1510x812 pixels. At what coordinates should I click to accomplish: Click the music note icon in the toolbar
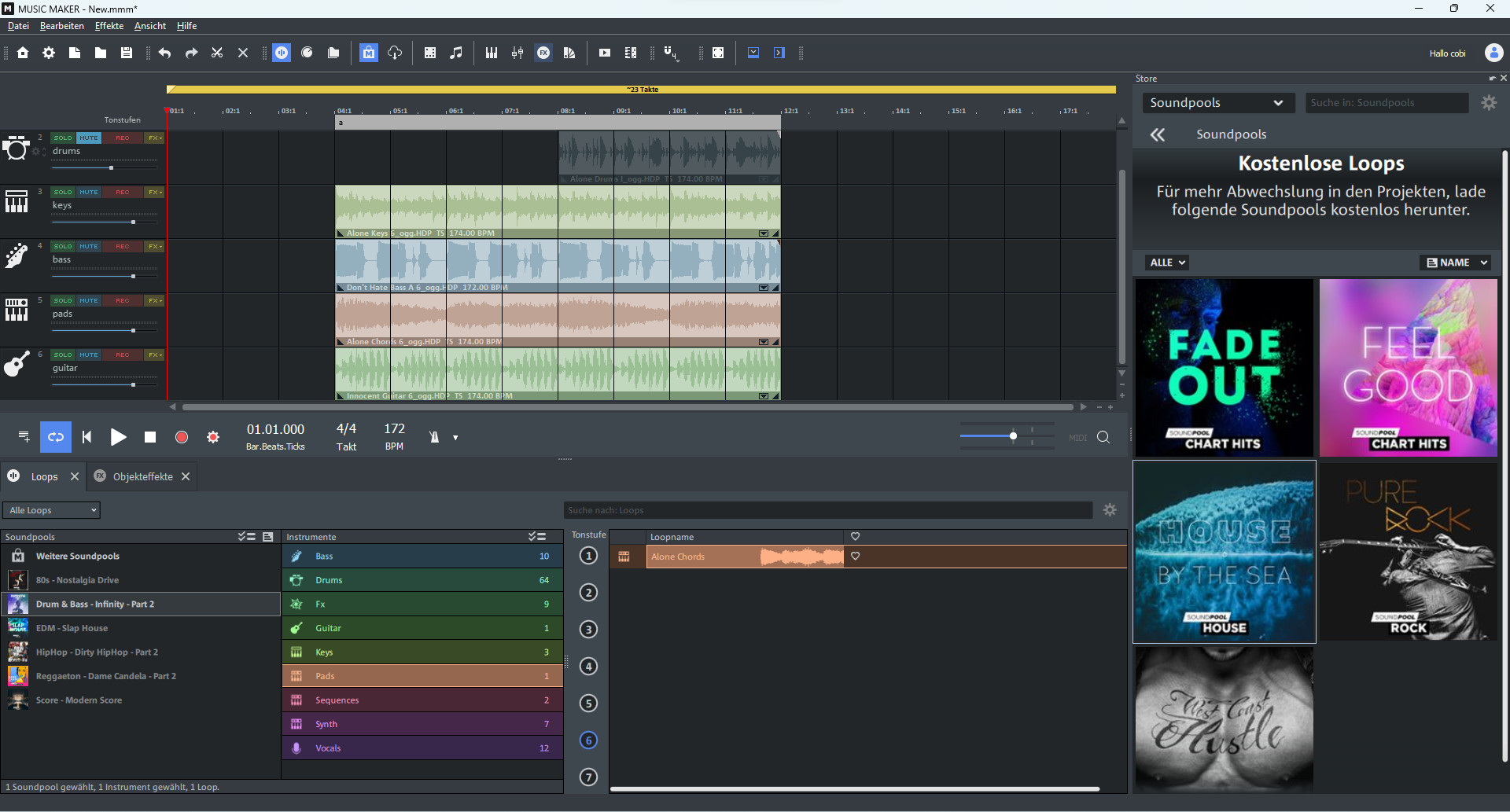pyautogui.click(x=456, y=53)
